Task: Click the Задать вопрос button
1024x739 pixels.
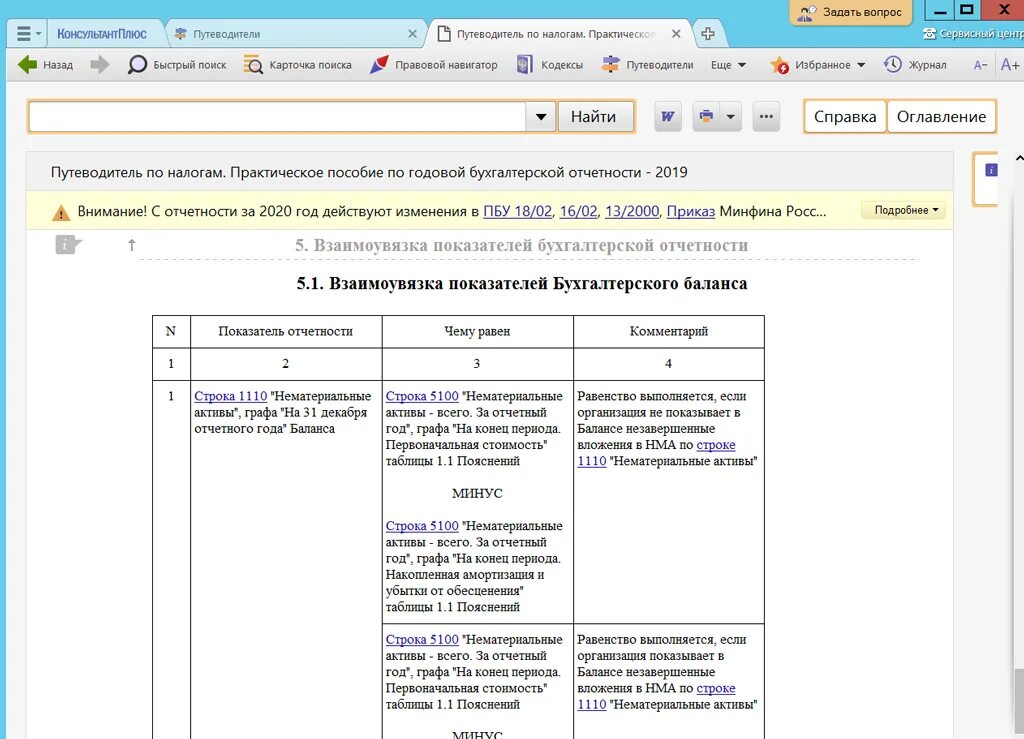Action: click(850, 12)
